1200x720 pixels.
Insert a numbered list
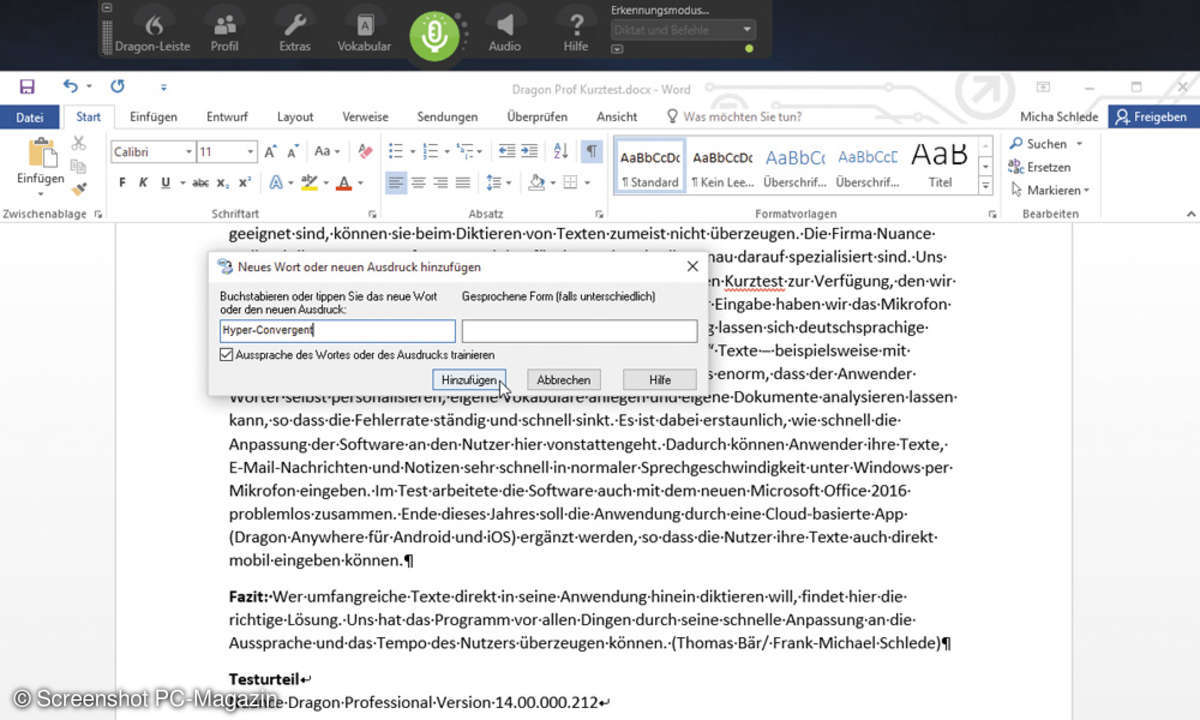click(x=431, y=152)
